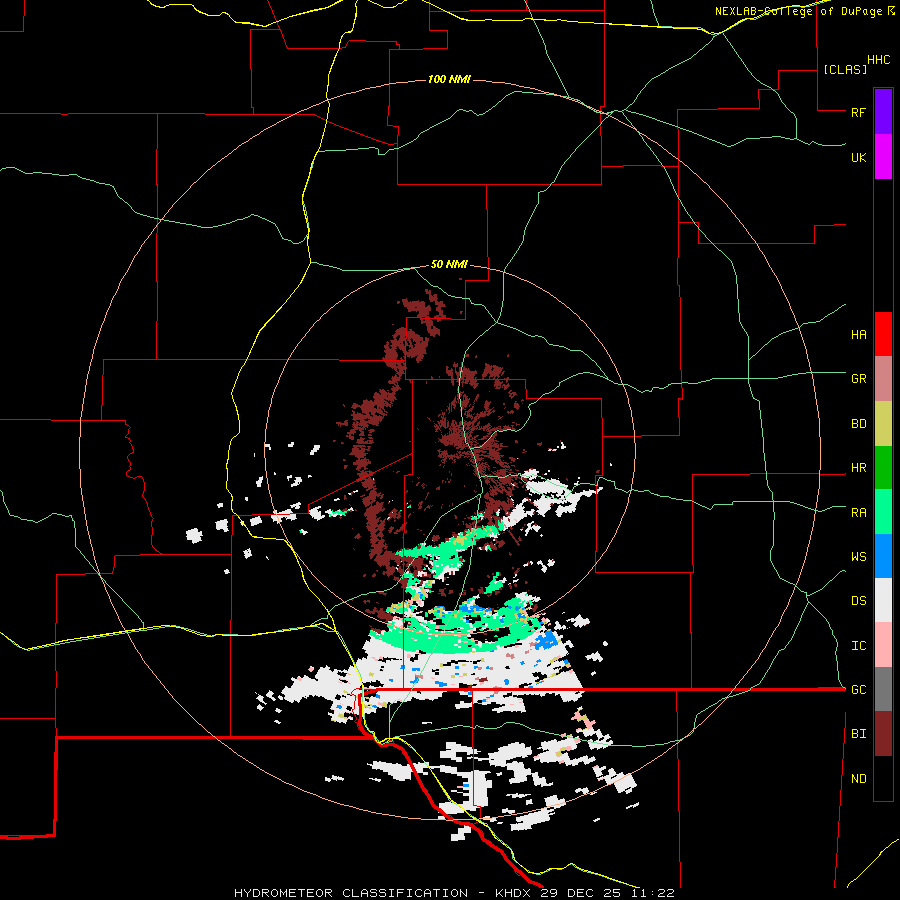Click the GR legend color swatch
Viewport: 900px width, 900px height.
coord(883,379)
